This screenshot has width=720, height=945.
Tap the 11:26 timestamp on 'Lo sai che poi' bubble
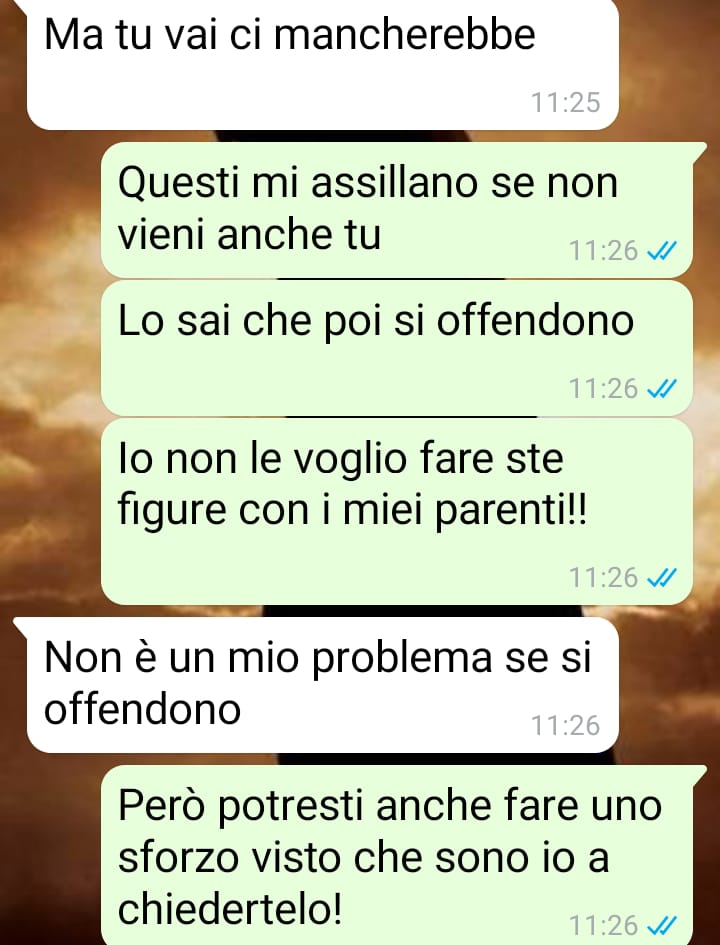[603, 389]
